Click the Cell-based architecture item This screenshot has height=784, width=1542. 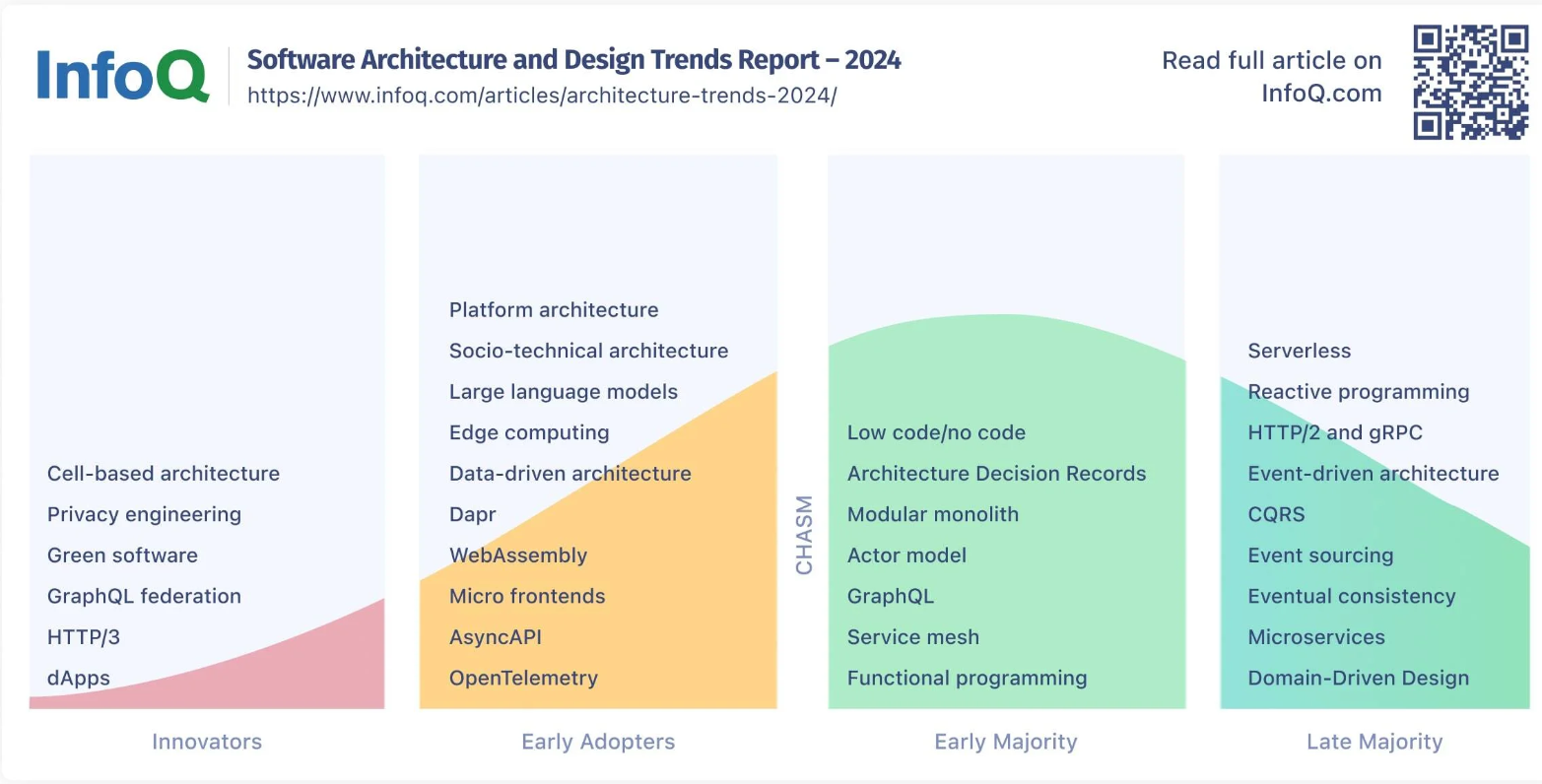point(164,474)
